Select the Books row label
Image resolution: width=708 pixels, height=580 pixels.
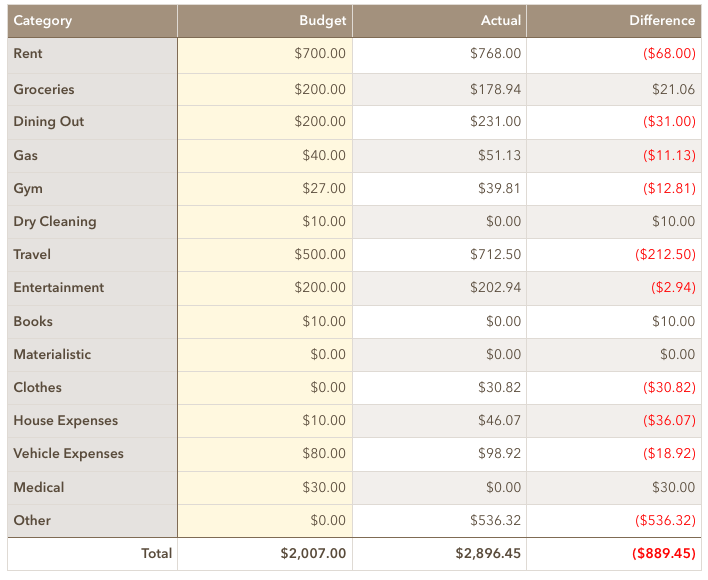tap(93, 322)
